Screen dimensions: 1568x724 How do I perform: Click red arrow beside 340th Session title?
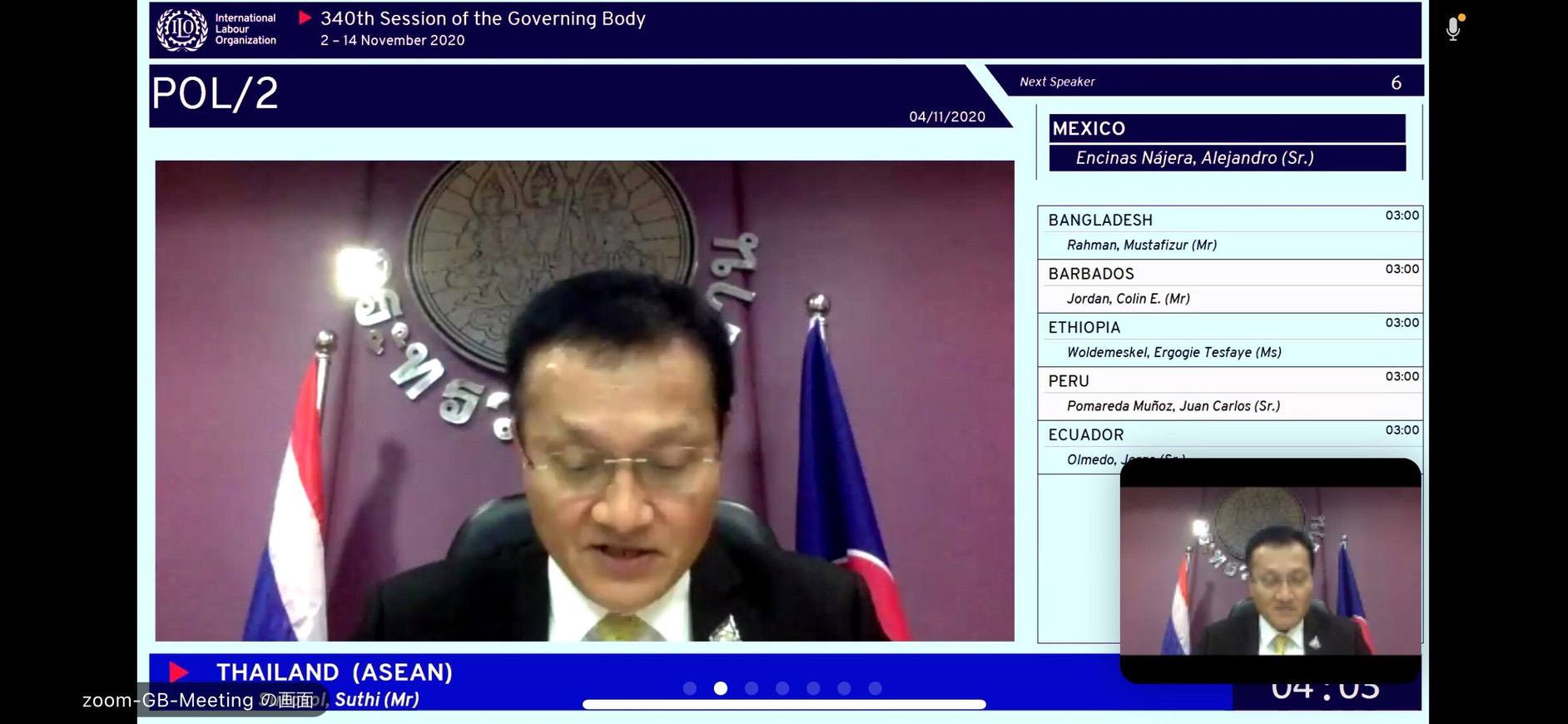pyautogui.click(x=305, y=17)
